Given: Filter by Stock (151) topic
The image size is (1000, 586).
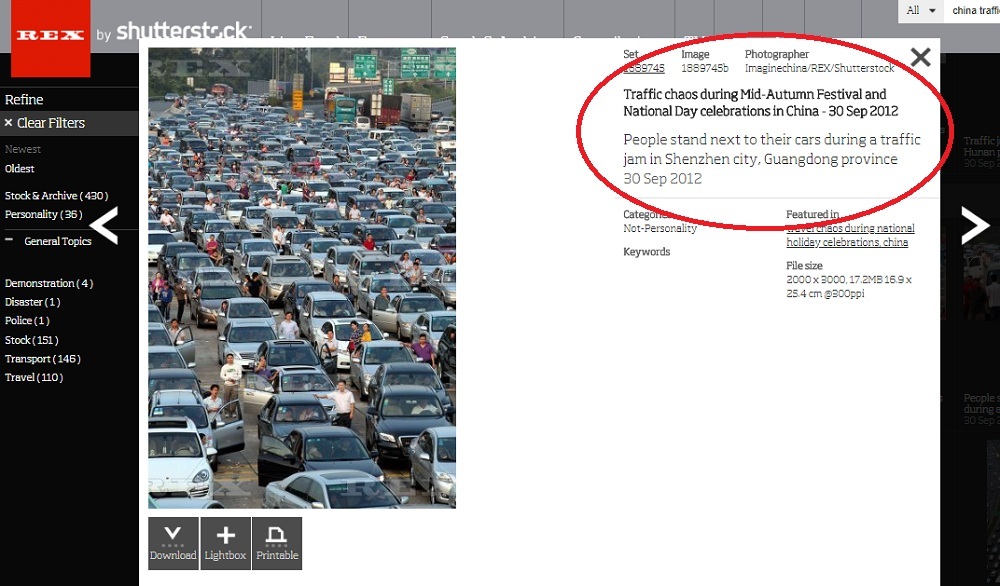Looking at the screenshot, I should [31, 340].
